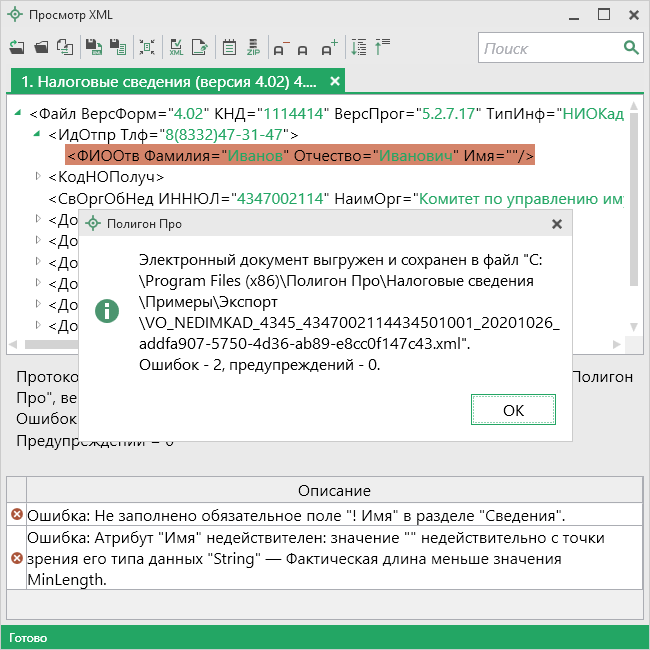The image size is (650, 650).
Task: Expand the КодНОПолуч tree node
Action: point(38,177)
